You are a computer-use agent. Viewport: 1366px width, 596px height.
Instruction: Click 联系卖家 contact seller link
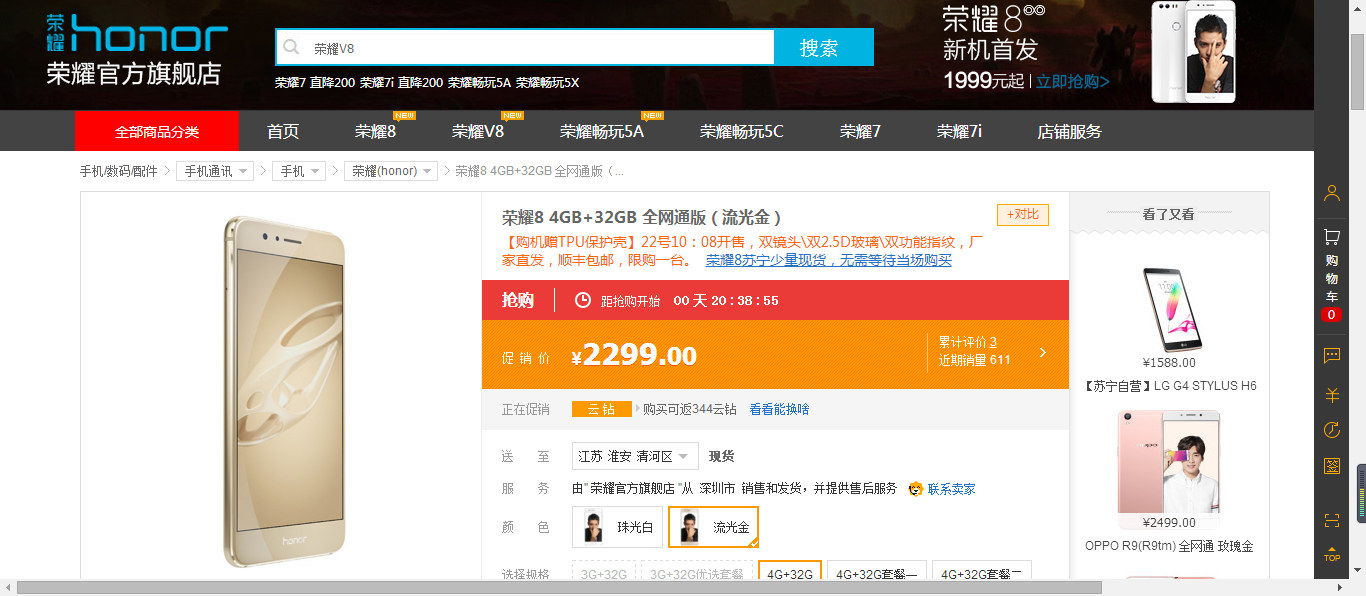click(951, 489)
